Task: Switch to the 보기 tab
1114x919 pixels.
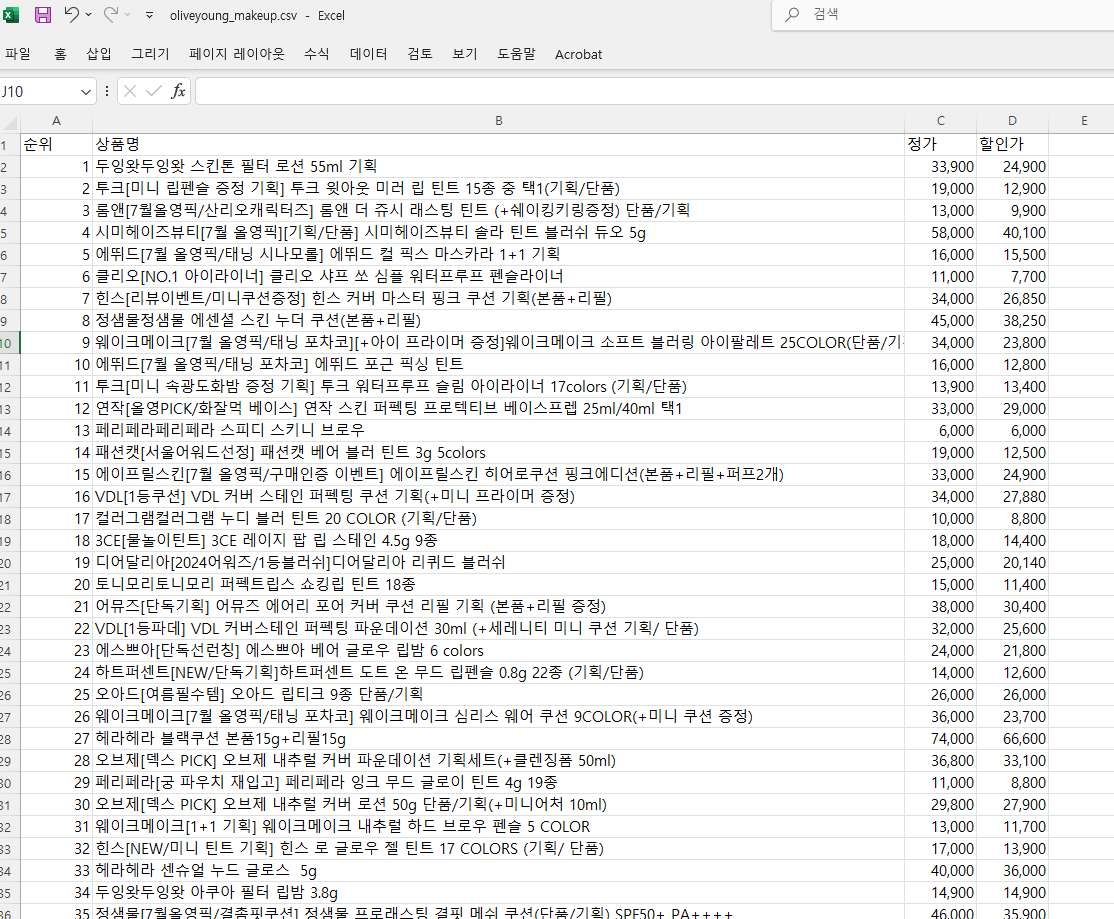Action: (465, 54)
